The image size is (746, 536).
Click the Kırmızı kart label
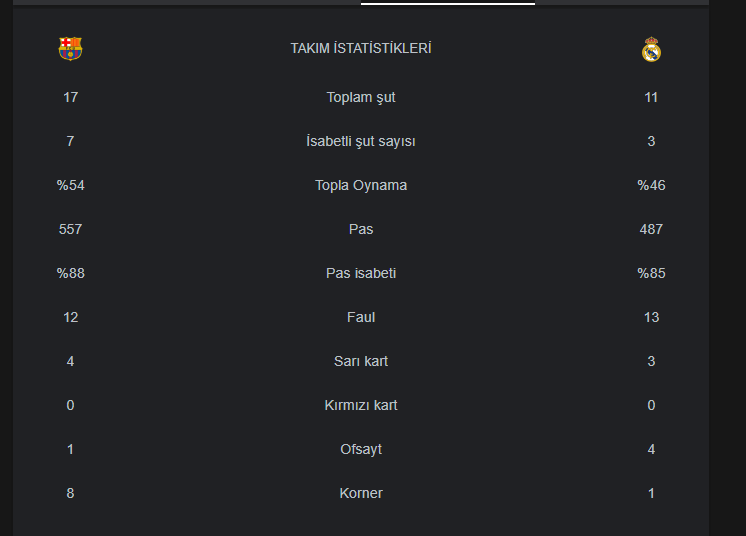(361, 405)
